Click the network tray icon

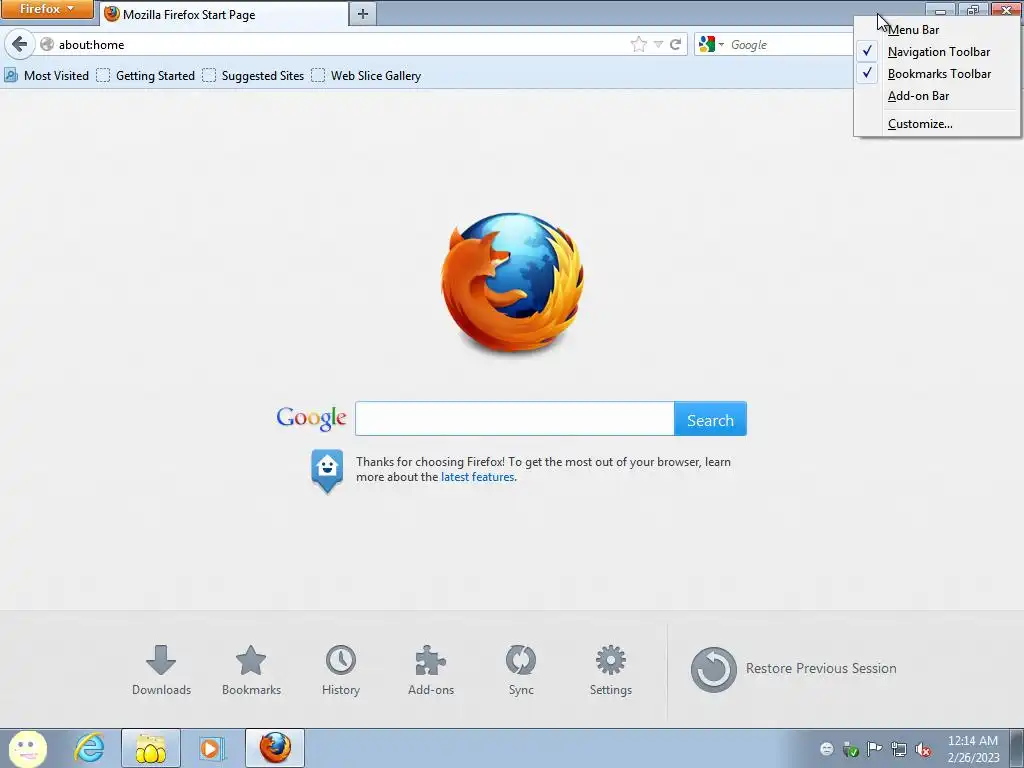click(899, 749)
